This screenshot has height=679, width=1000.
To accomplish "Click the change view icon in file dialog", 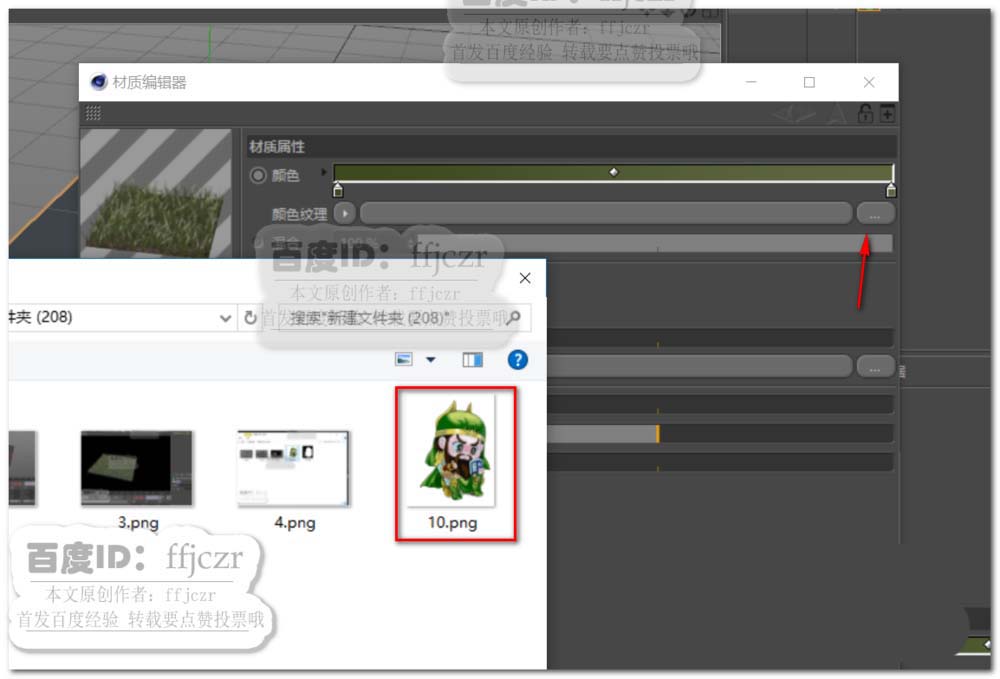I will 404,360.
